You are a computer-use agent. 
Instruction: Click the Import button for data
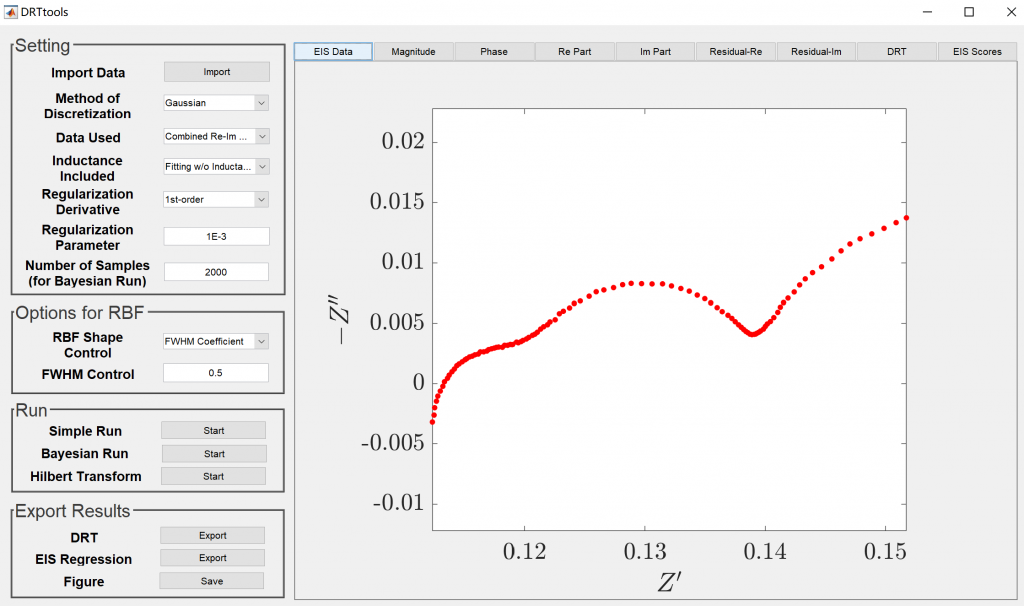(216, 72)
